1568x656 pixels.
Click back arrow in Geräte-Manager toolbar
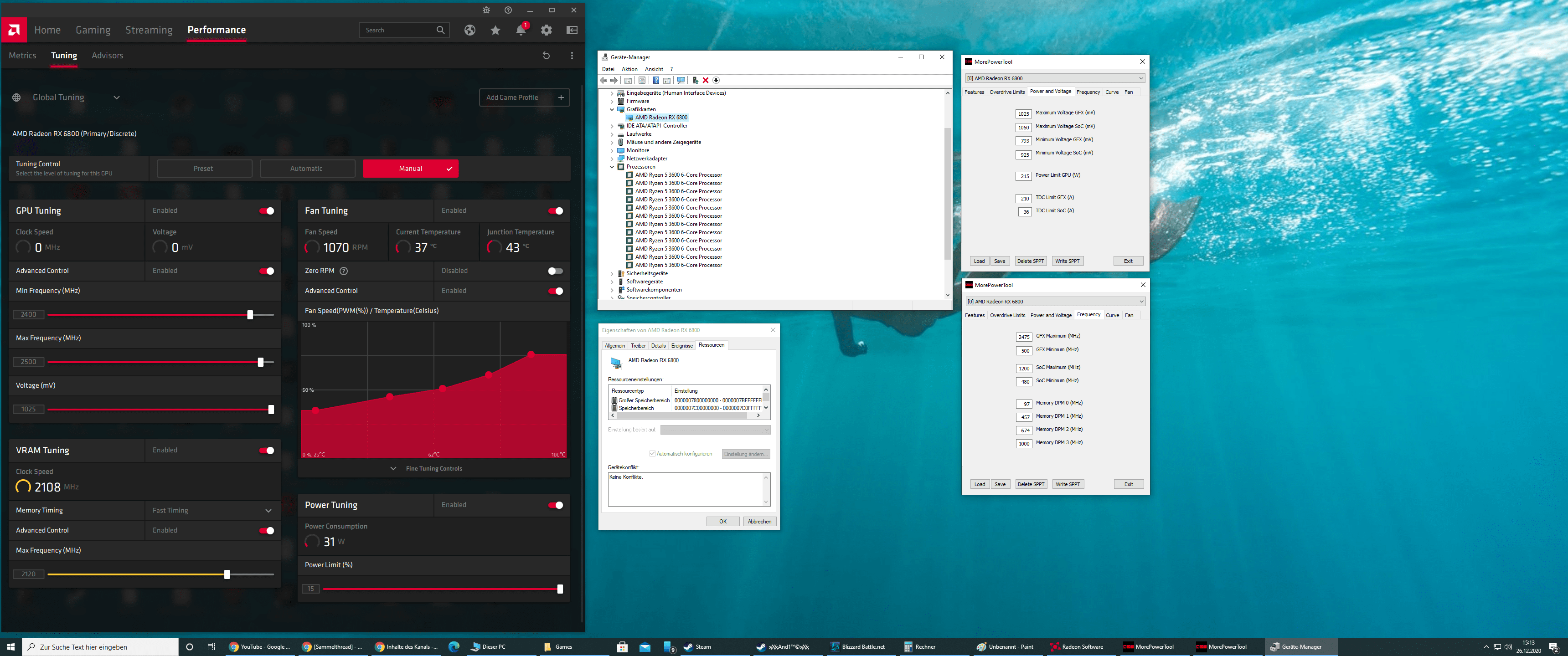click(x=603, y=80)
